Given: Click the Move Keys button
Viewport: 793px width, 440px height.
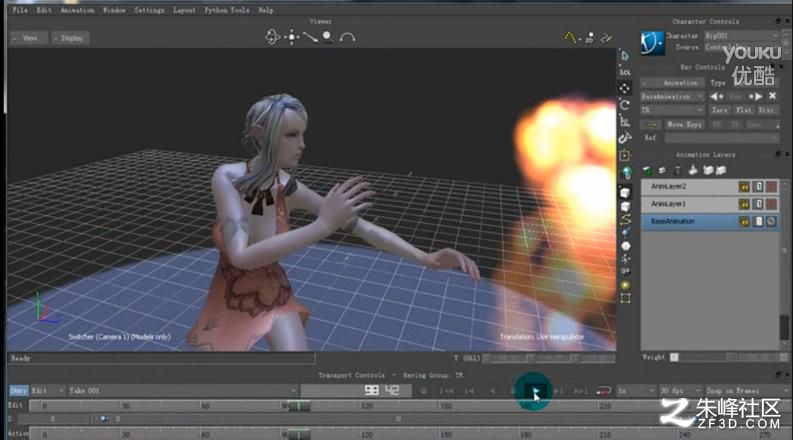Looking at the screenshot, I should 684,124.
